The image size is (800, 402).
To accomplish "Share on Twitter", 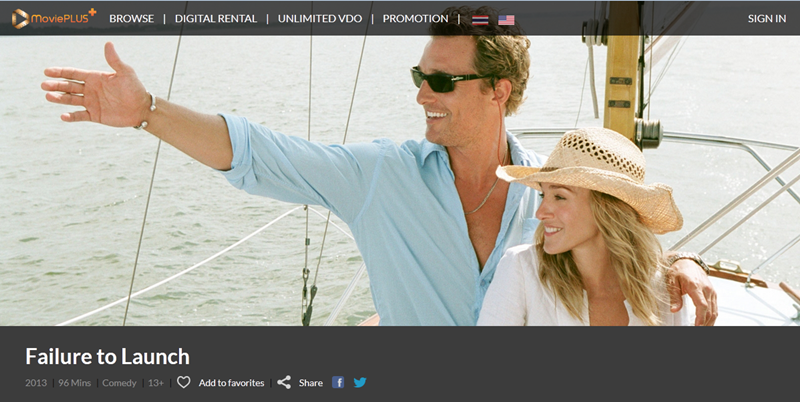I will coord(360,382).
